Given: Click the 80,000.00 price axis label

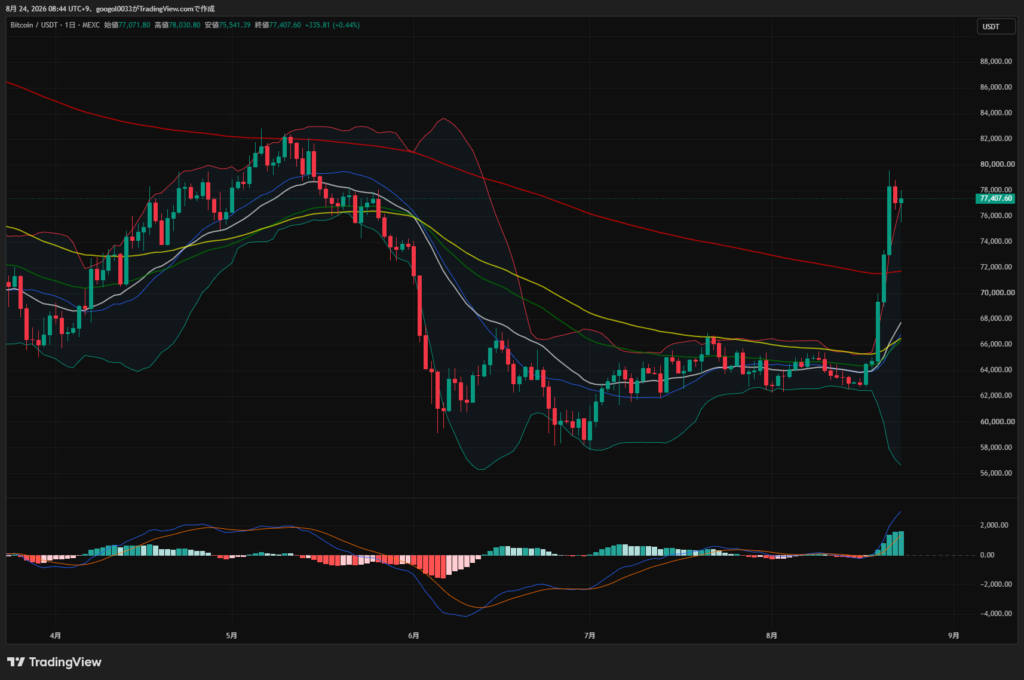Looking at the screenshot, I should [997, 165].
